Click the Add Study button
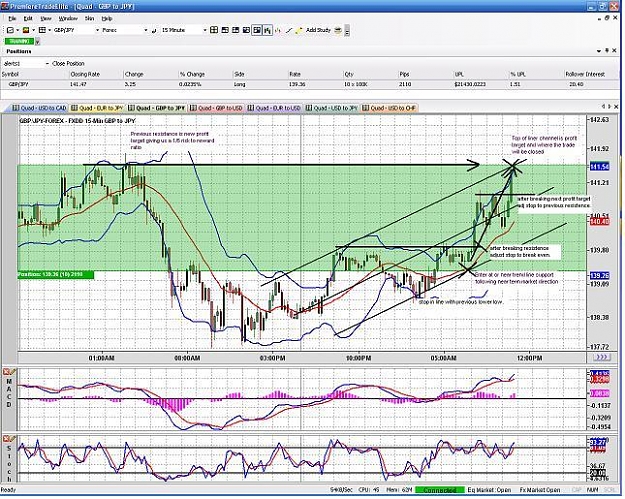The height and width of the screenshot is (499, 625). tap(318, 30)
